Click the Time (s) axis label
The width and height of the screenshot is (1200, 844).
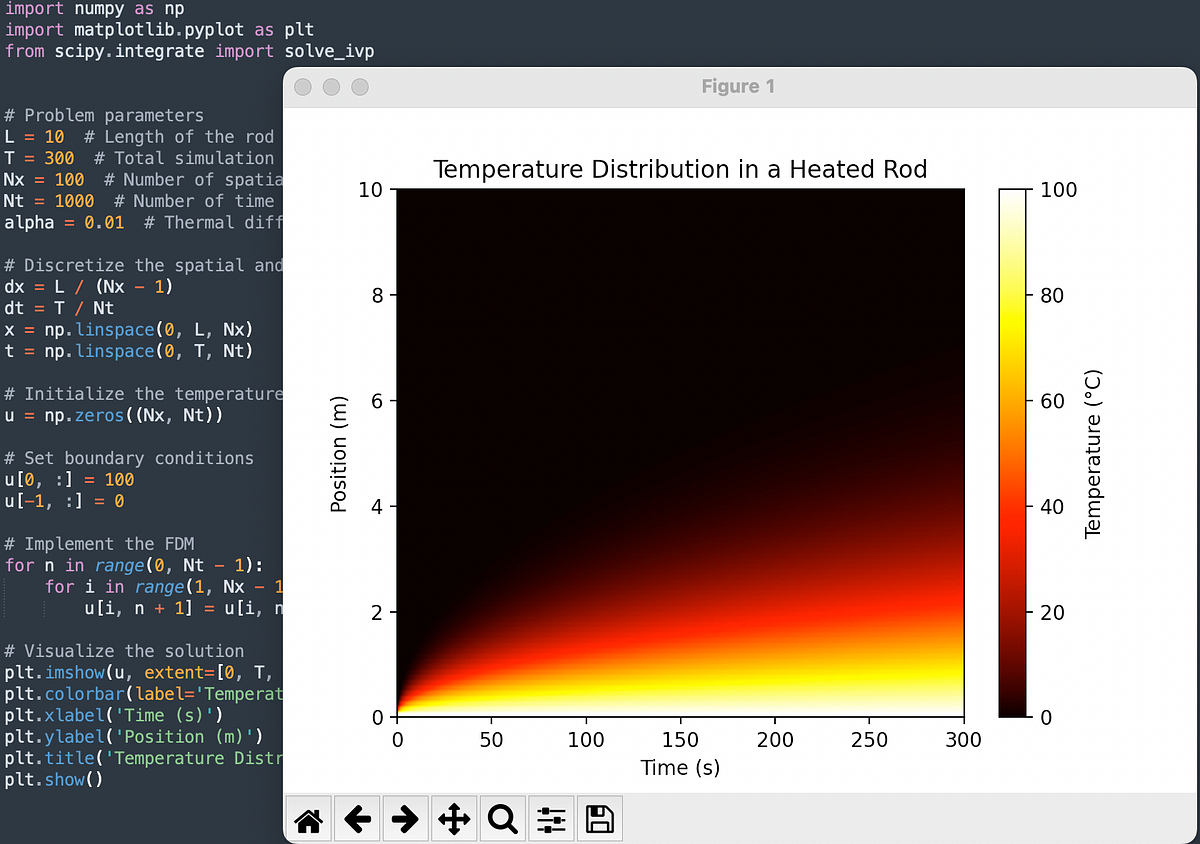pyautogui.click(x=680, y=768)
